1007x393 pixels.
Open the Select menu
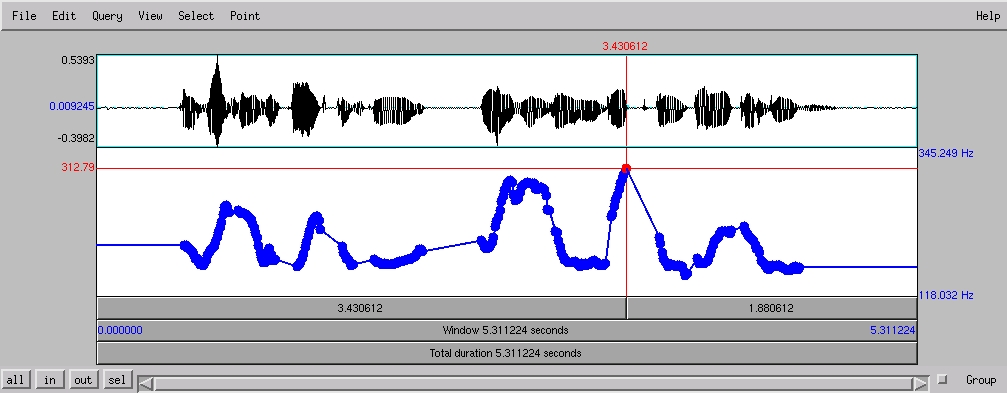point(196,16)
